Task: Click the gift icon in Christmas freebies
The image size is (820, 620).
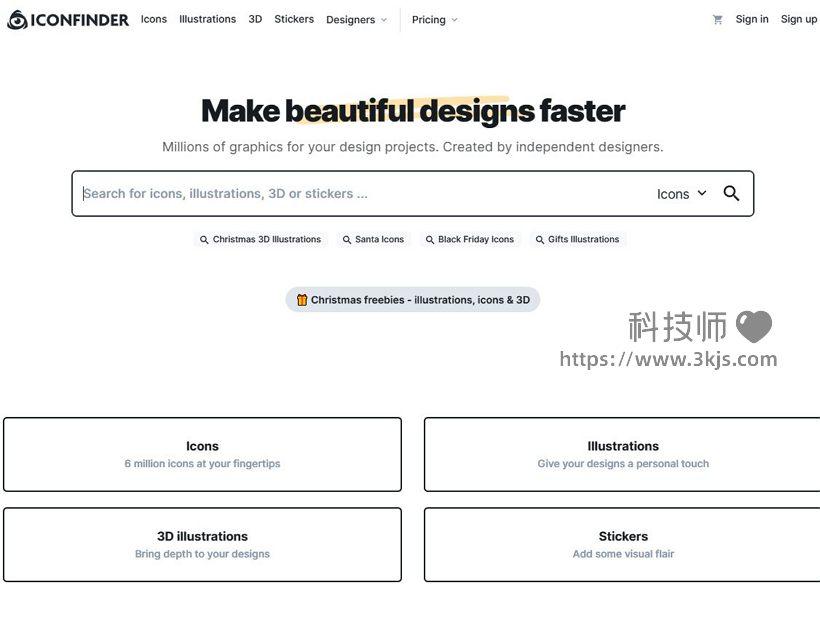Action: pos(302,300)
